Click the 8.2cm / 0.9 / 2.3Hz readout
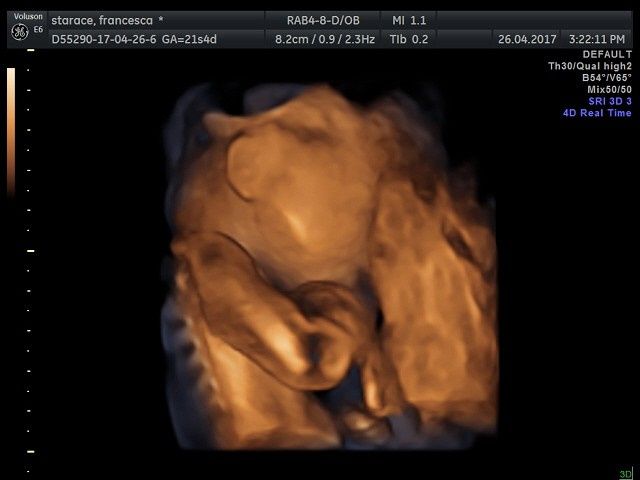 pyautogui.click(x=325, y=39)
